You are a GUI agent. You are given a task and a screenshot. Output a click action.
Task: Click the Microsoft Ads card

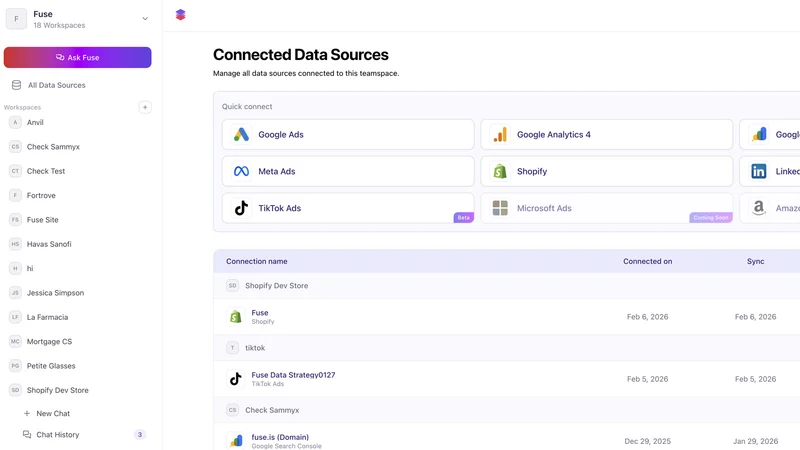pos(607,208)
